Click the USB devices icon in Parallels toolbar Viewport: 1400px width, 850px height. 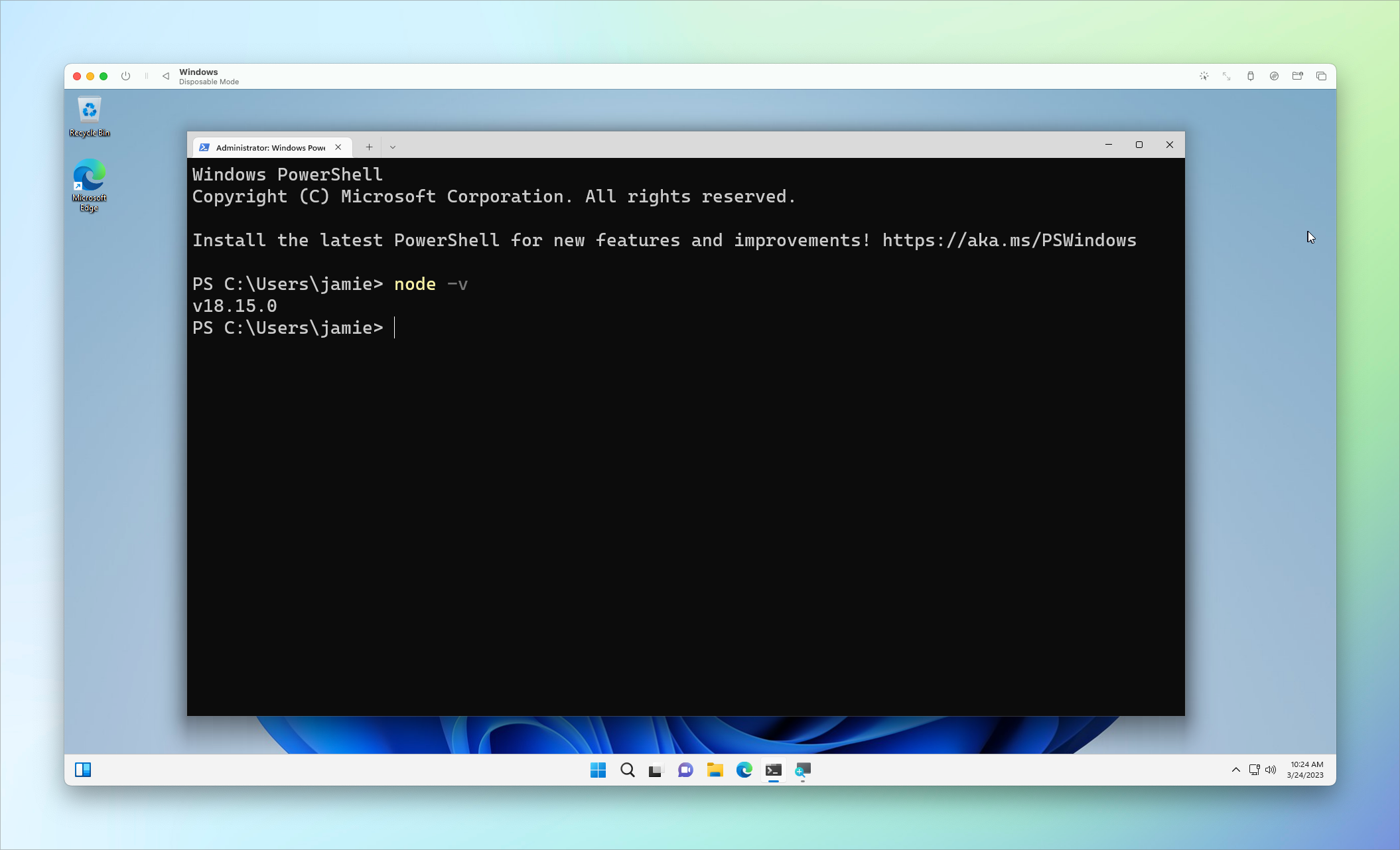1250,76
